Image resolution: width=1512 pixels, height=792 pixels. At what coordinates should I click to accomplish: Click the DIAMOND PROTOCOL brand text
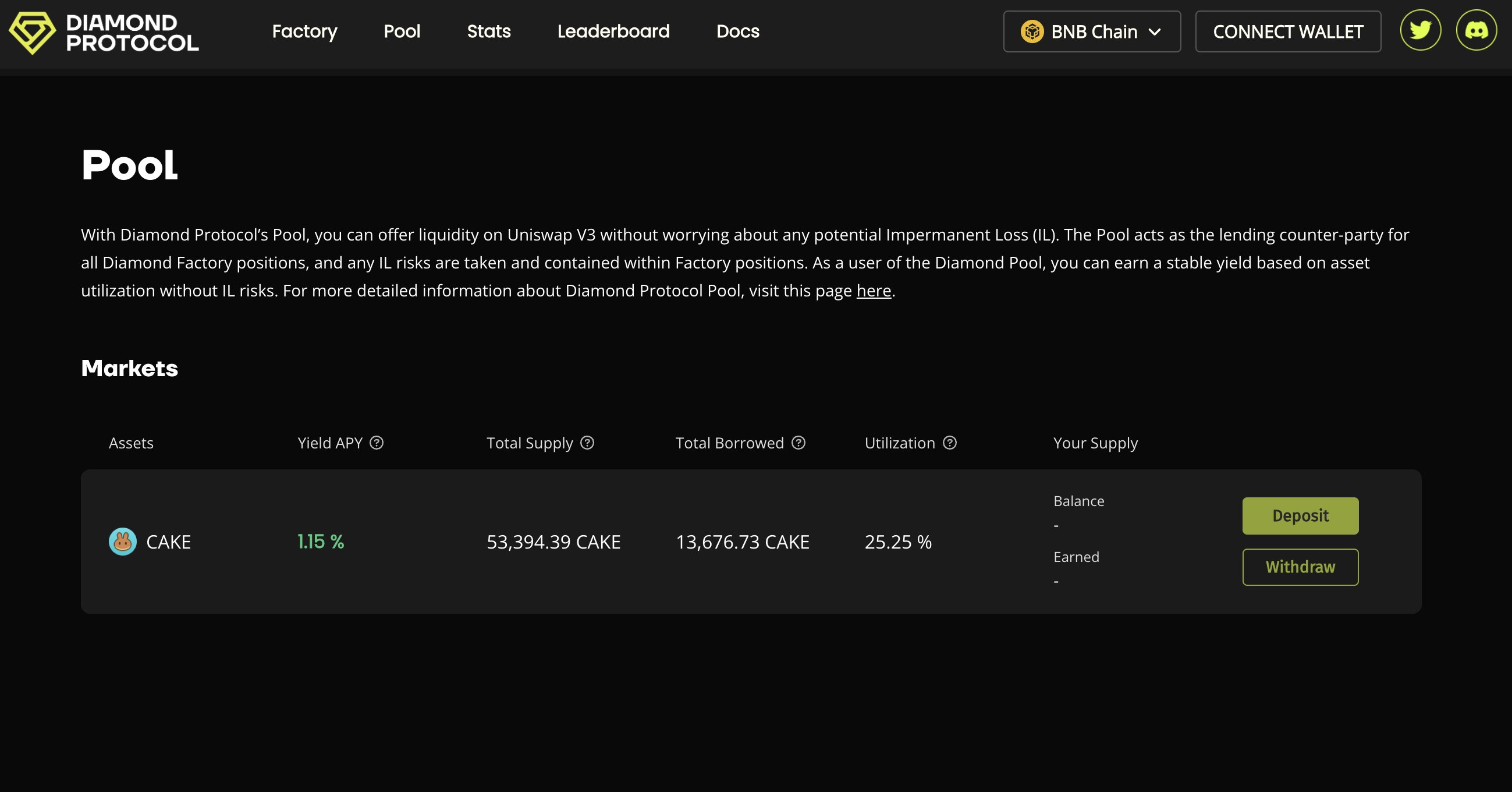tap(133, 32)
